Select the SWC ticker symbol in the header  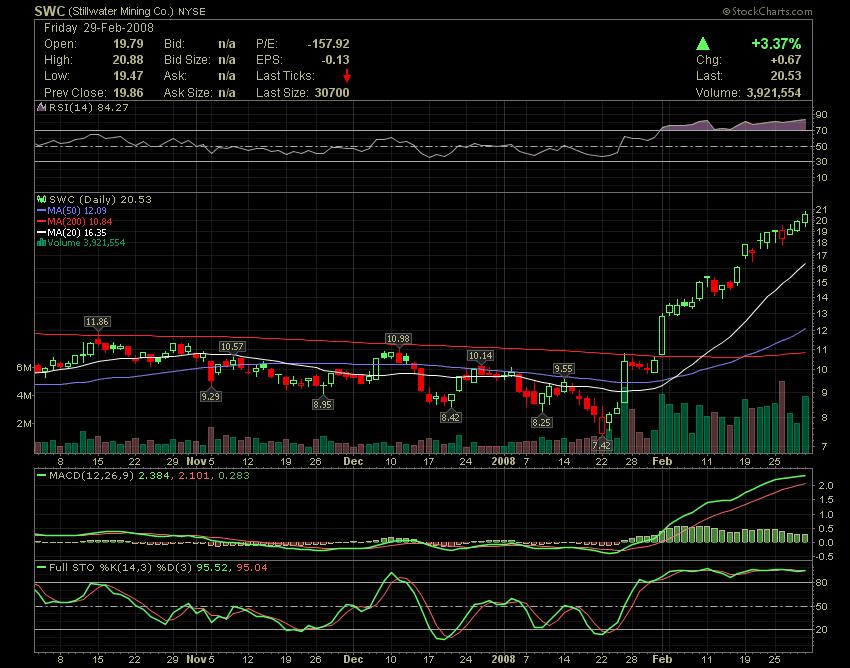point(49,11)
